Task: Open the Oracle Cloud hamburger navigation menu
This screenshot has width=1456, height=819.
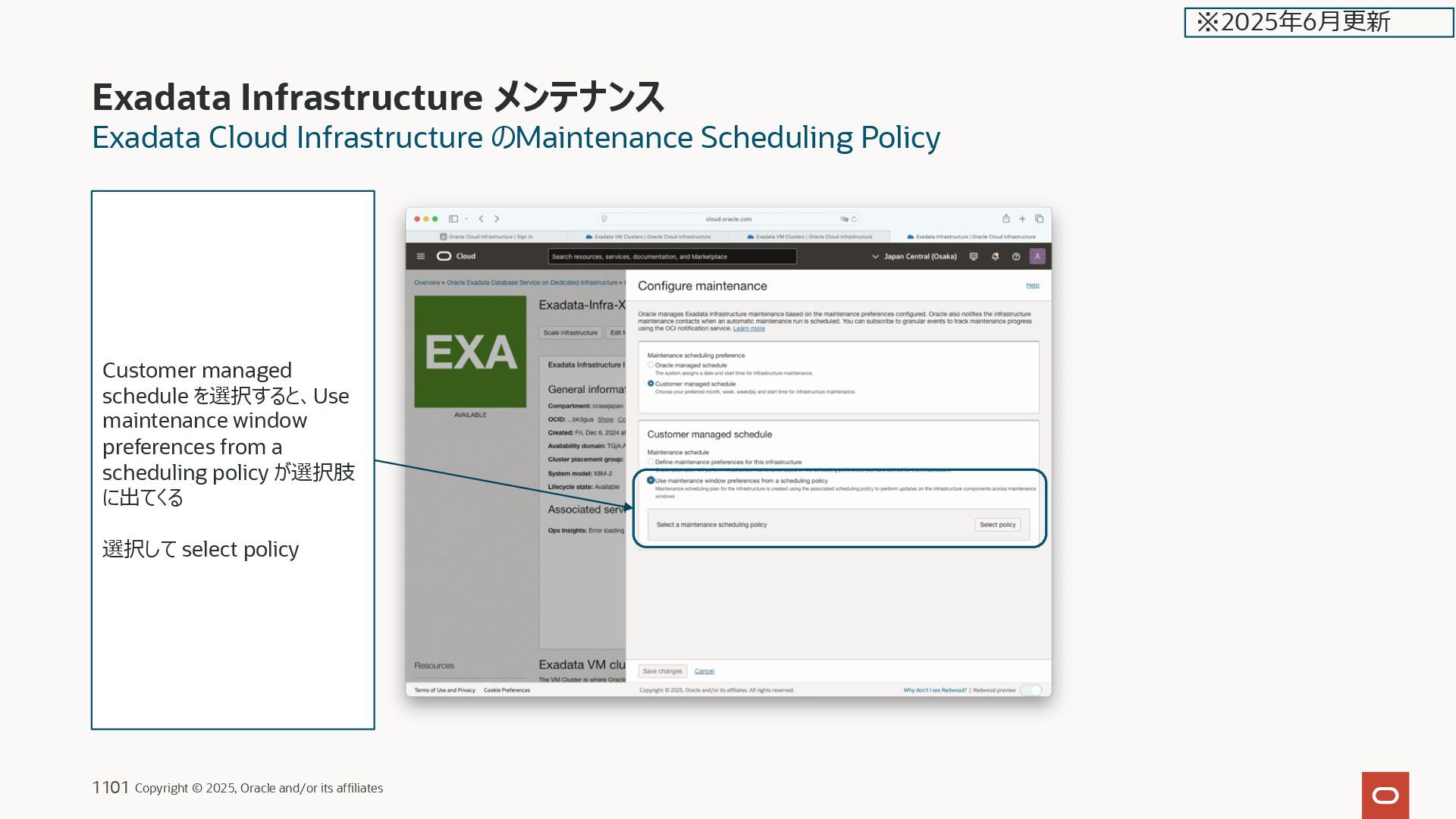Action: pos(421,256)
